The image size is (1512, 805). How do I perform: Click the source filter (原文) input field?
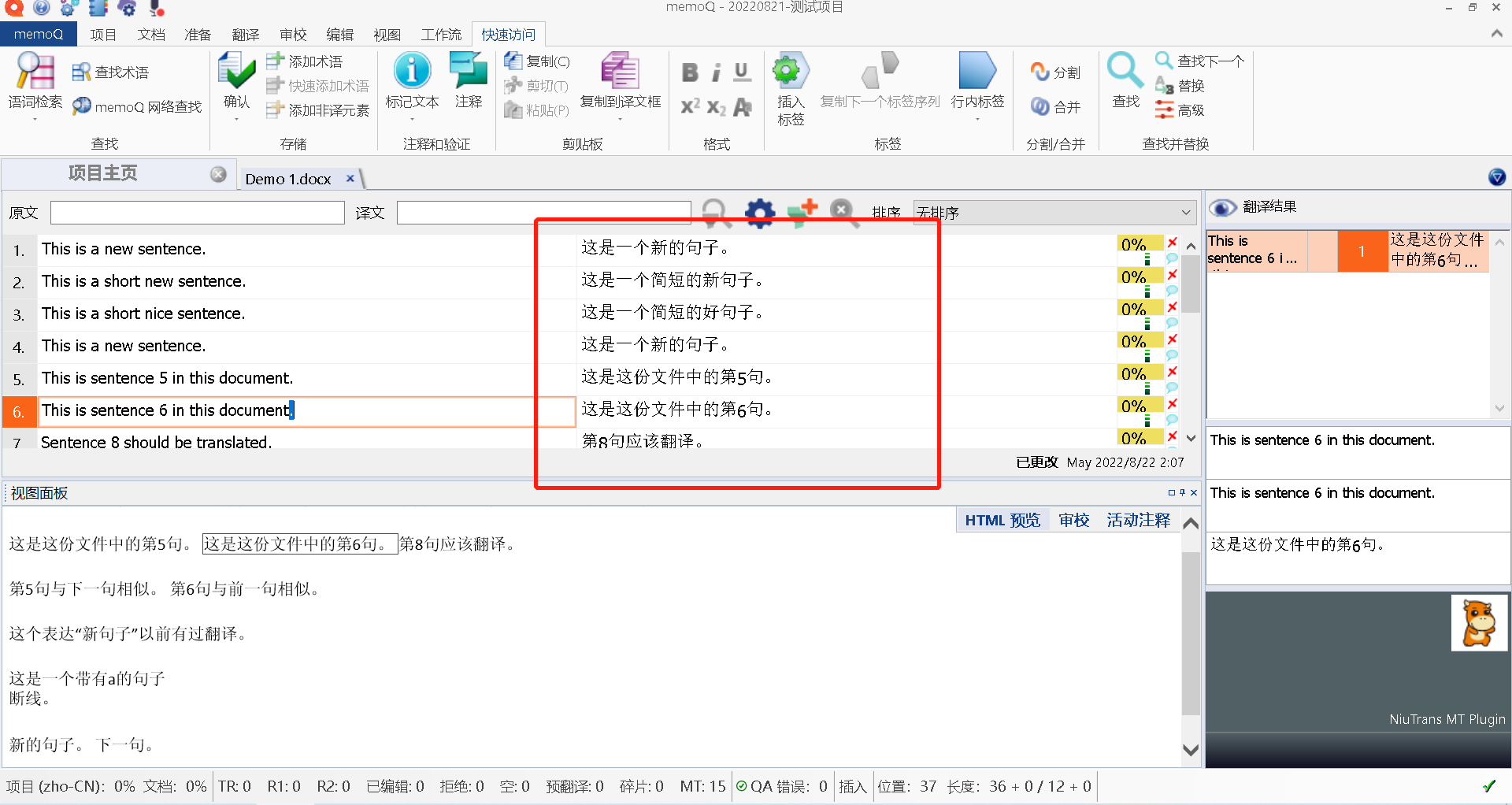point(198,213)
